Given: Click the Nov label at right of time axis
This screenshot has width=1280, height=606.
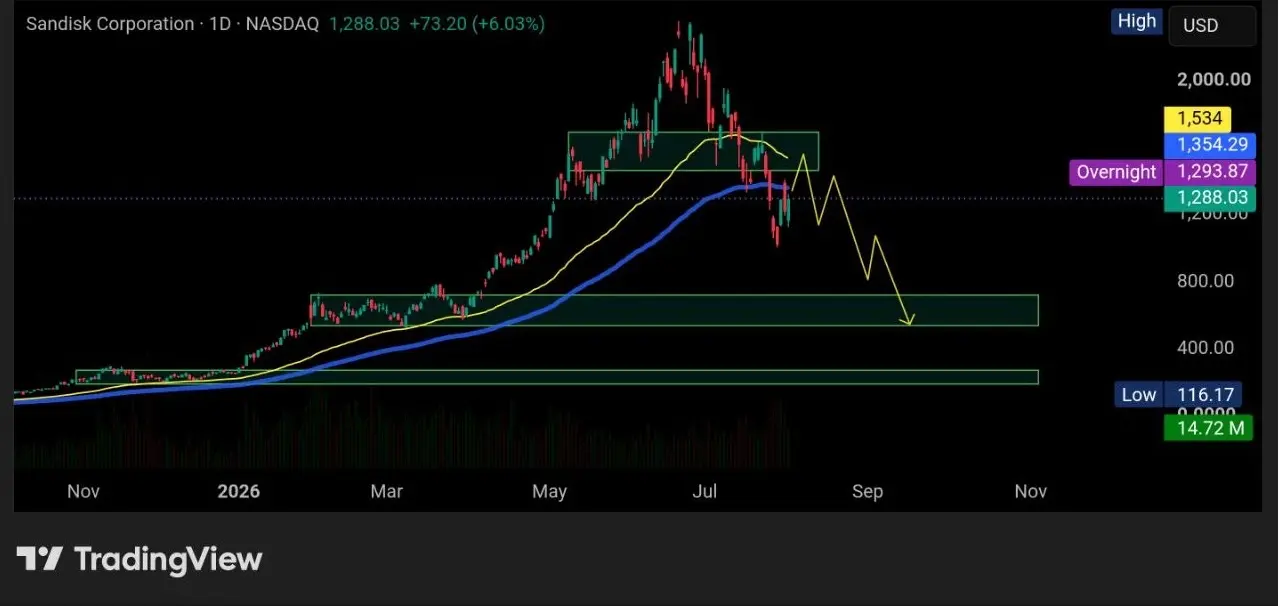Looking at the screenshot, I should [1030, 491].
